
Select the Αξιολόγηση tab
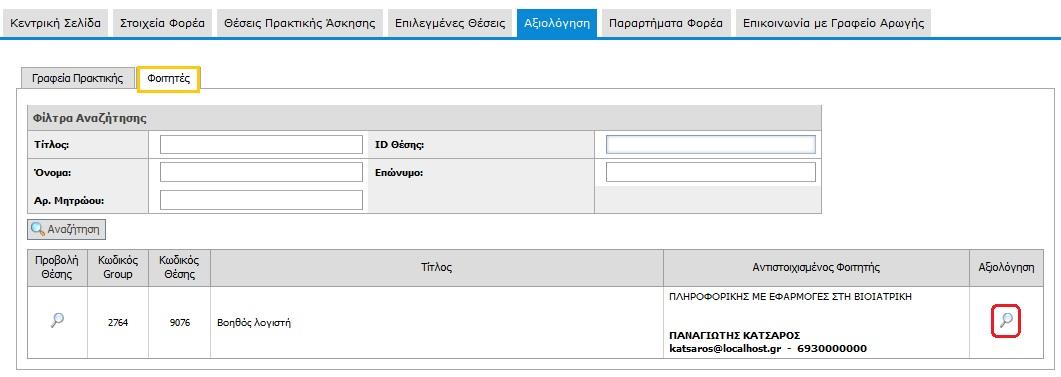[557, 23]
